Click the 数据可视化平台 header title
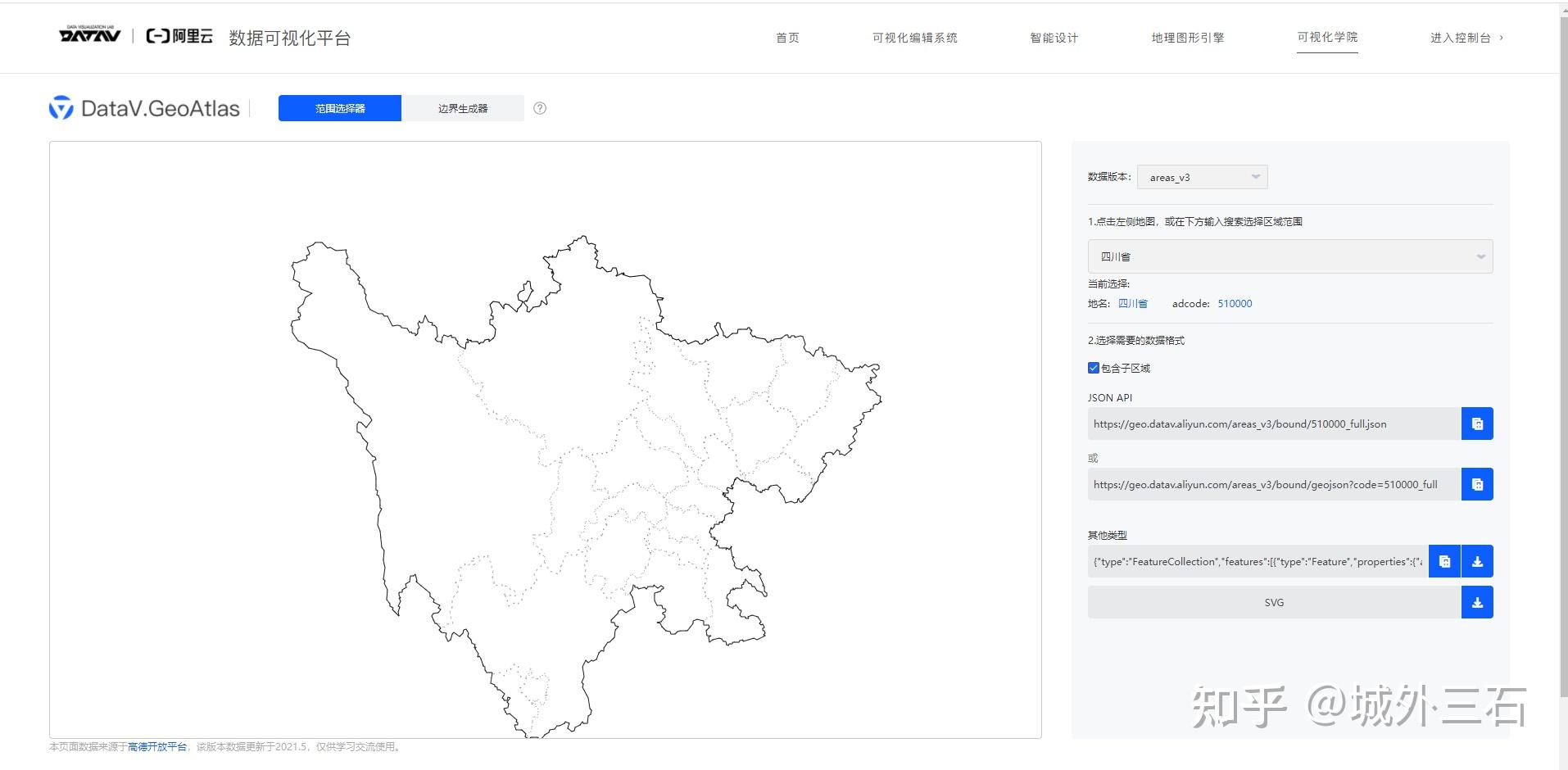Viewport: 1568px width, 770px height. 290,38
